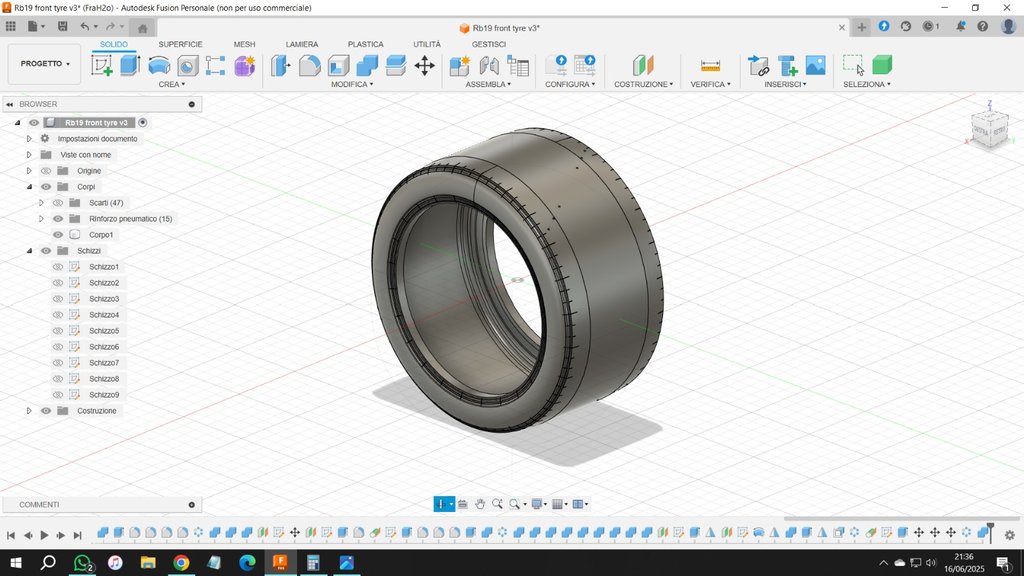Toggle visibility of Schizzo5
The image size is (1024, 576).
tap(58, 331)
